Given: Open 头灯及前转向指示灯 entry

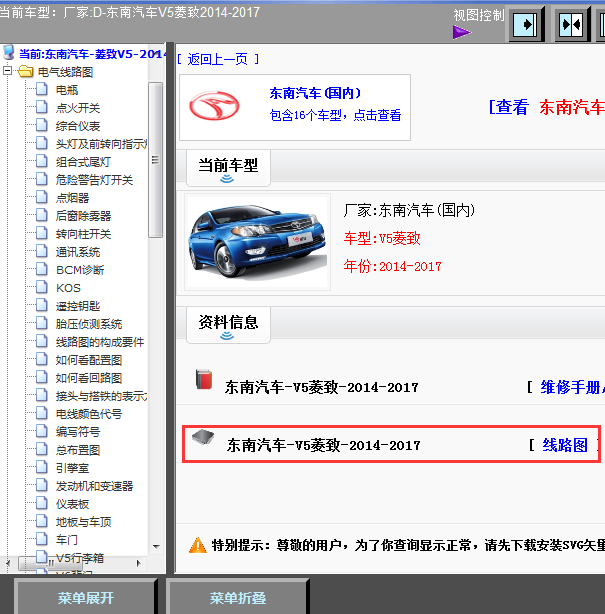Looking at the screenshot, I should click(x=101, y=144).
